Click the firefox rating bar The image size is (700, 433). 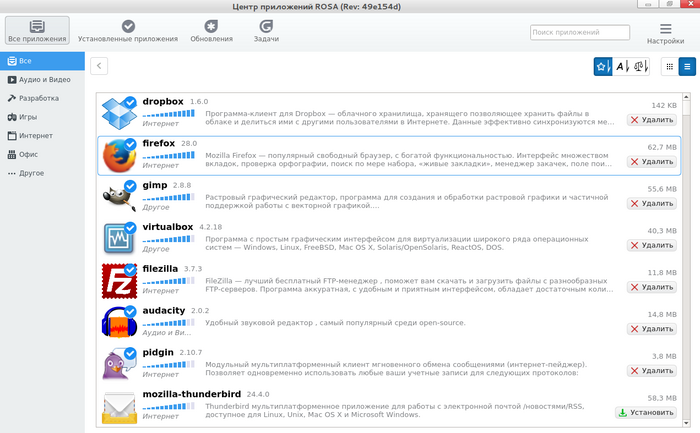[x=169, y=156]
